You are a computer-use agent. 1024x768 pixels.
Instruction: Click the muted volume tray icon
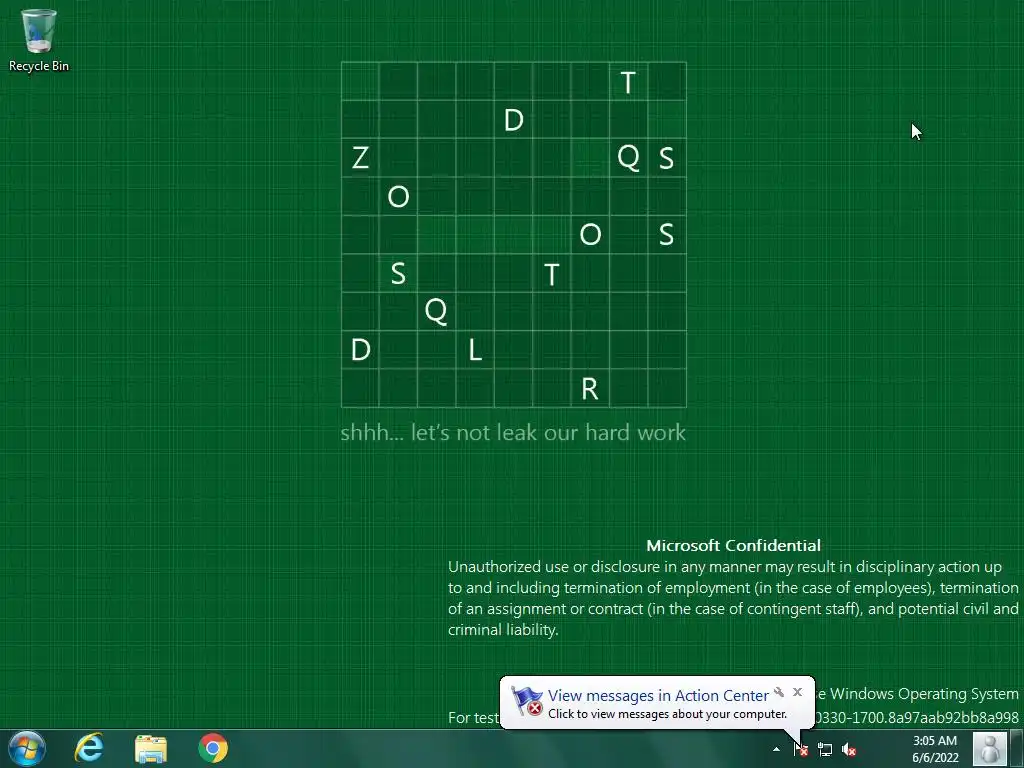(x=849, y=750)
